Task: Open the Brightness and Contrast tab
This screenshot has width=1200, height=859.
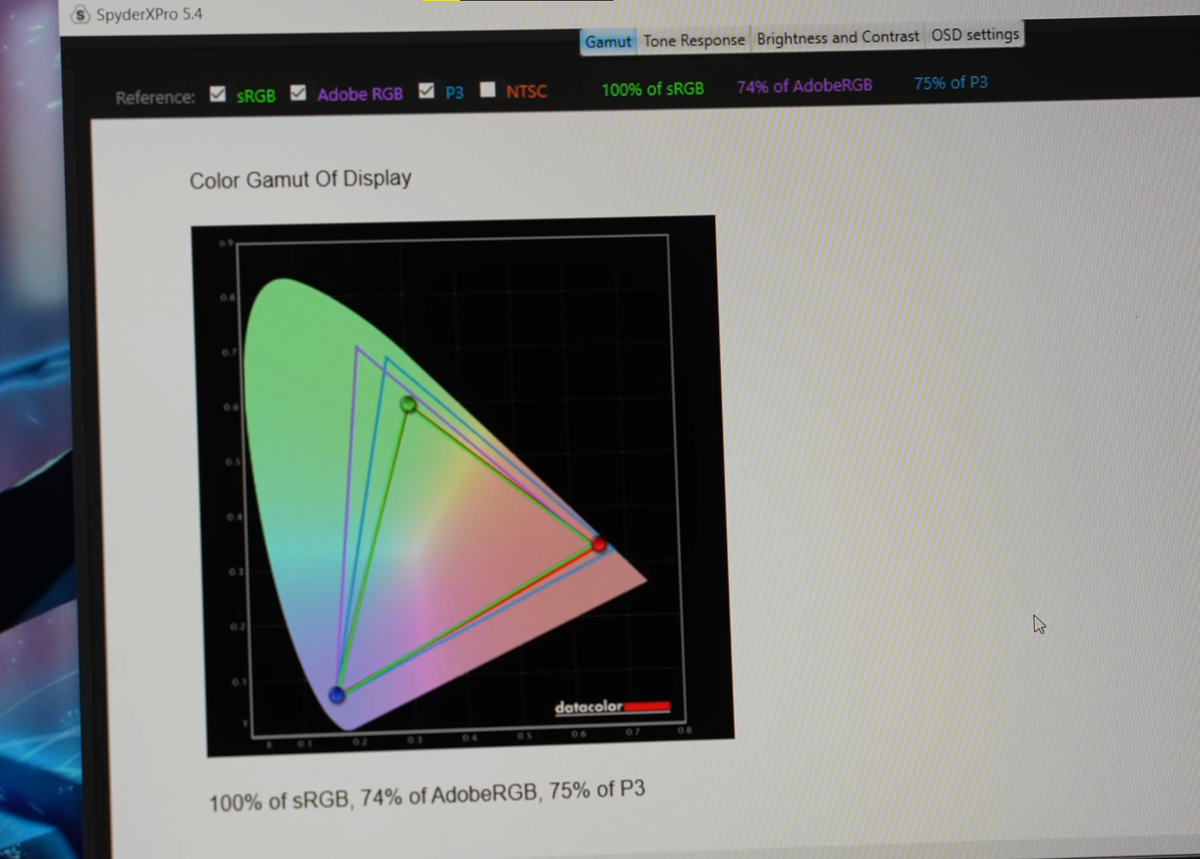Action: 838,37
